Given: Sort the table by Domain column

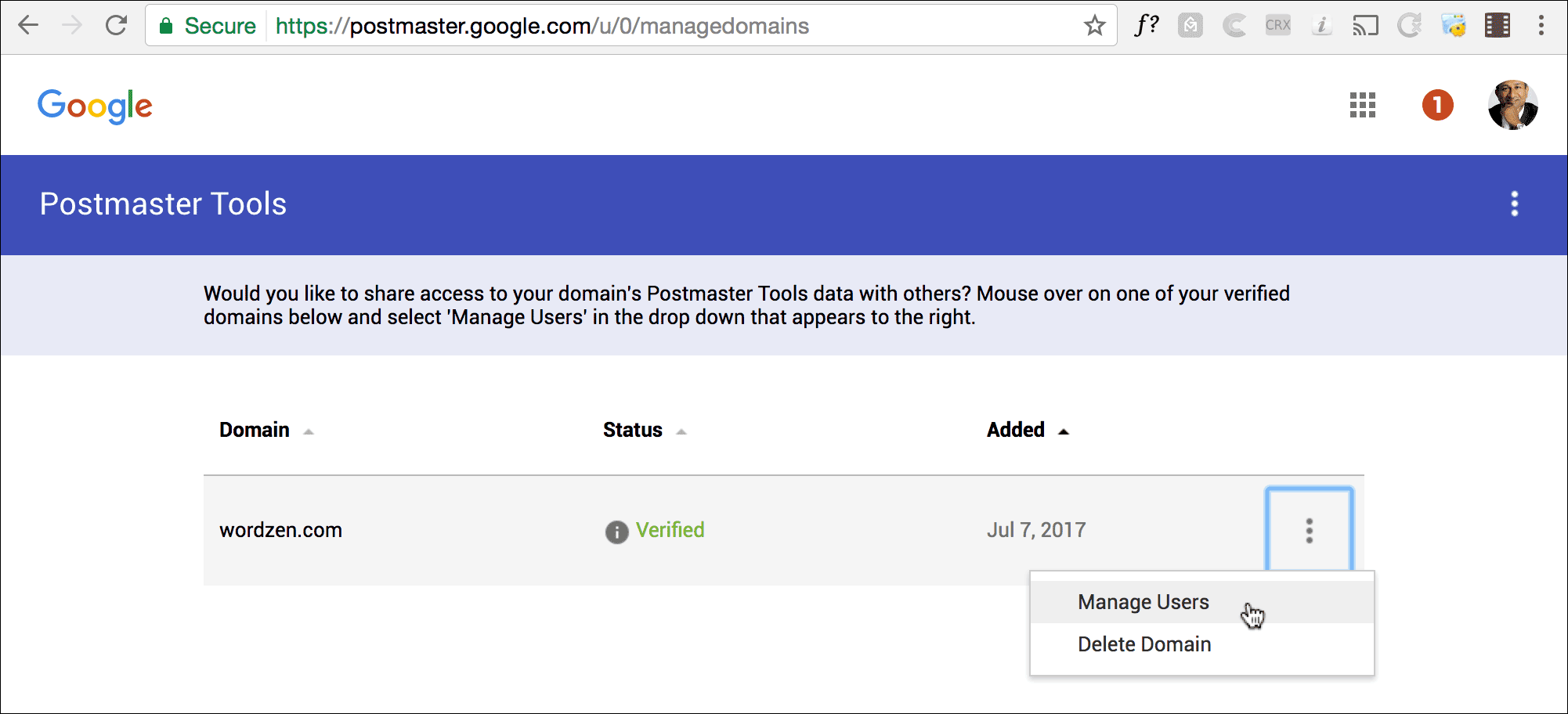Looking at the screenshot, I should 255,430.
